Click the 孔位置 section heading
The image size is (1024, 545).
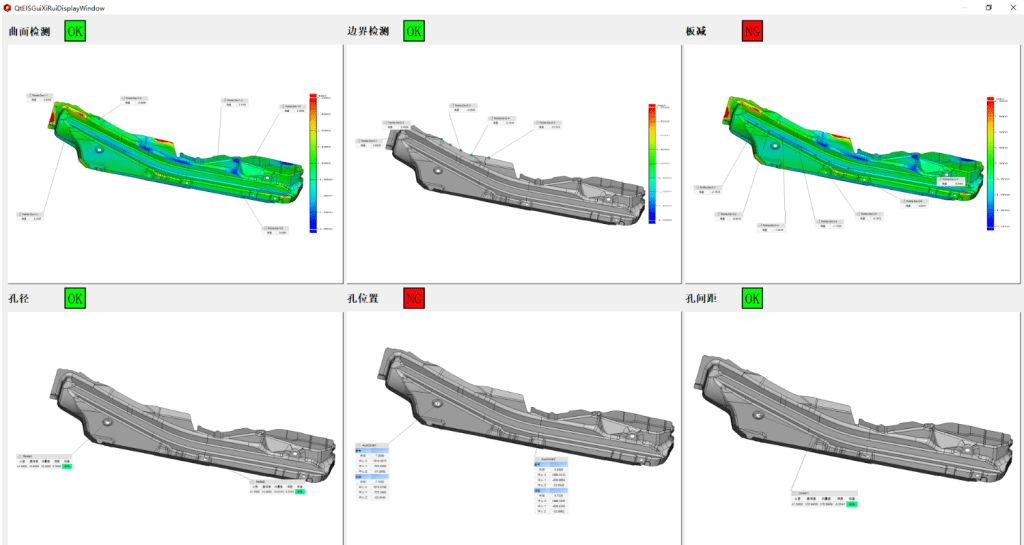[x=366, y=298]
